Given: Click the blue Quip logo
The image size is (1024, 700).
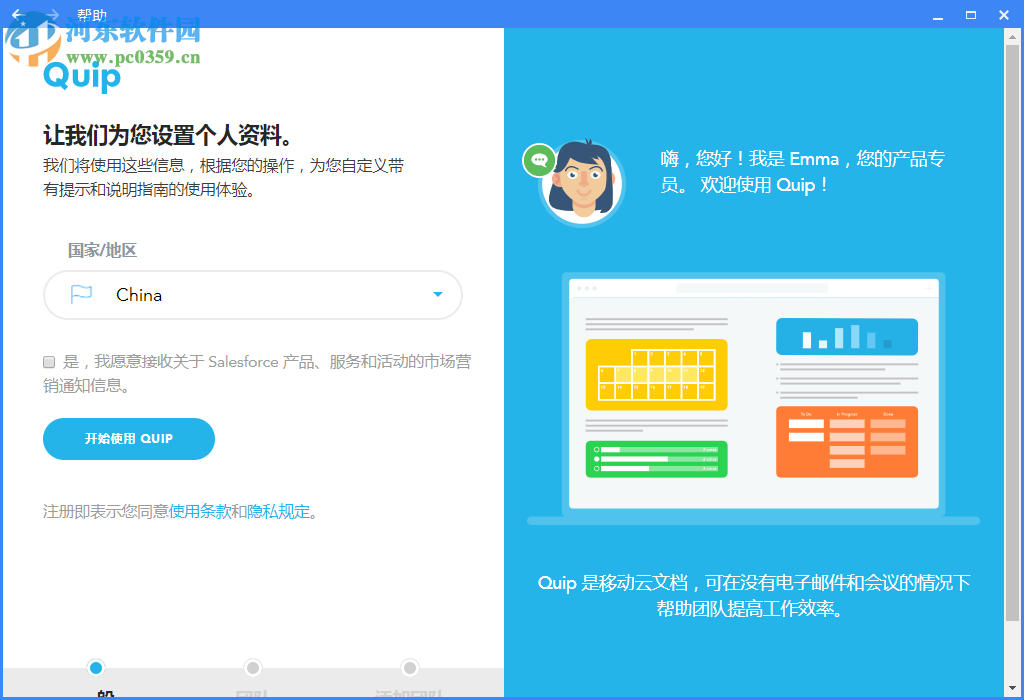Looking at the screenshot, I should tap(82, 76).
